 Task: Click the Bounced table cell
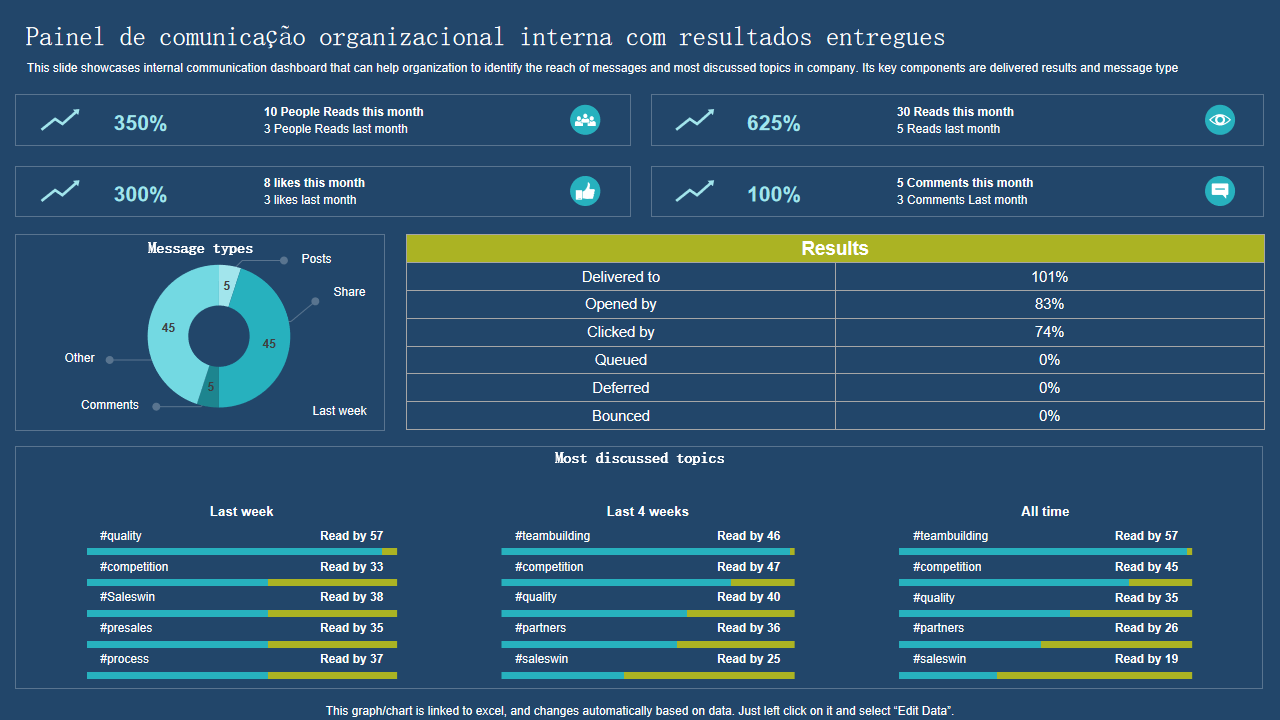pos(621,416)
